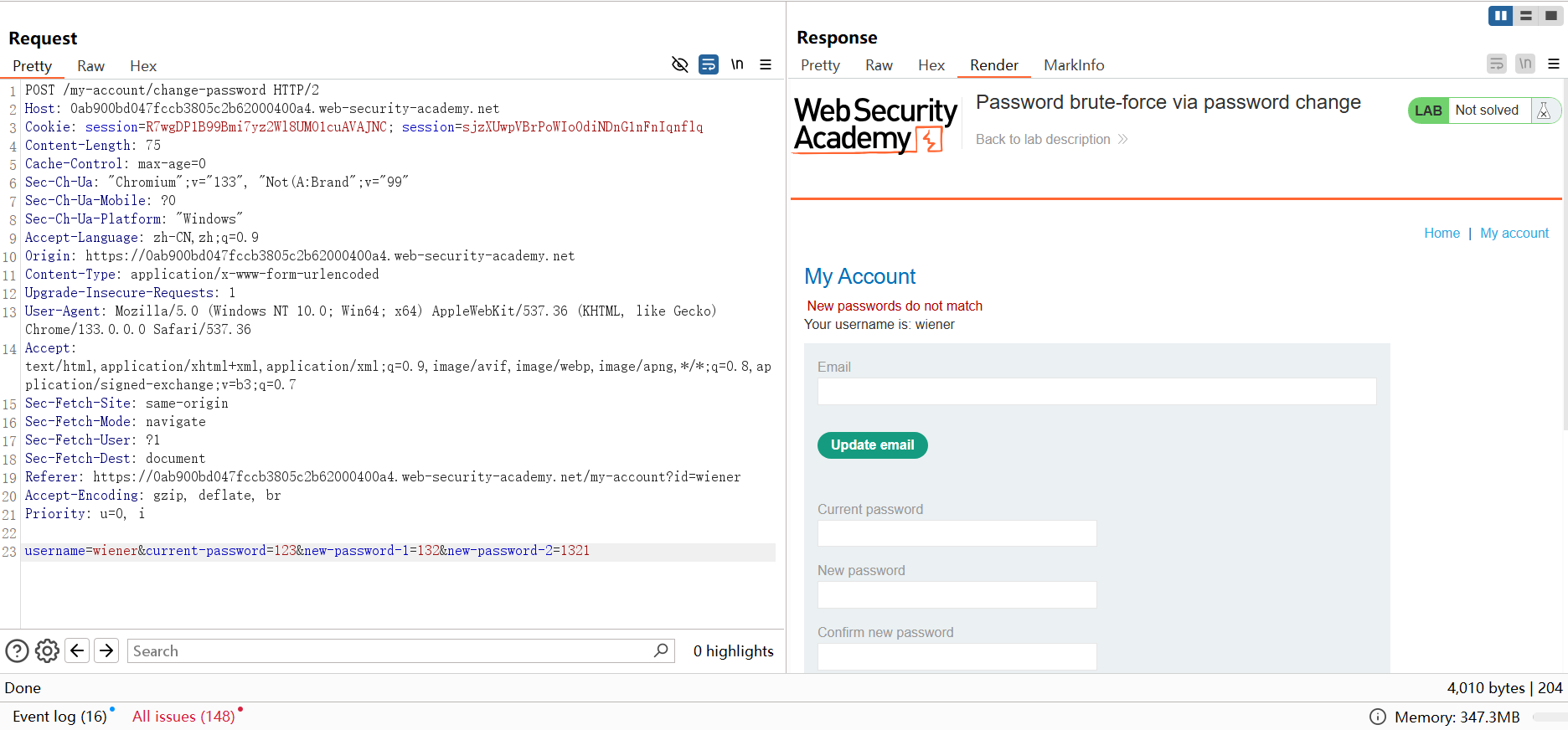Switch Response view to the Hex tab
This screenshot has height=730, width=1568.
[x=931, y=65]
